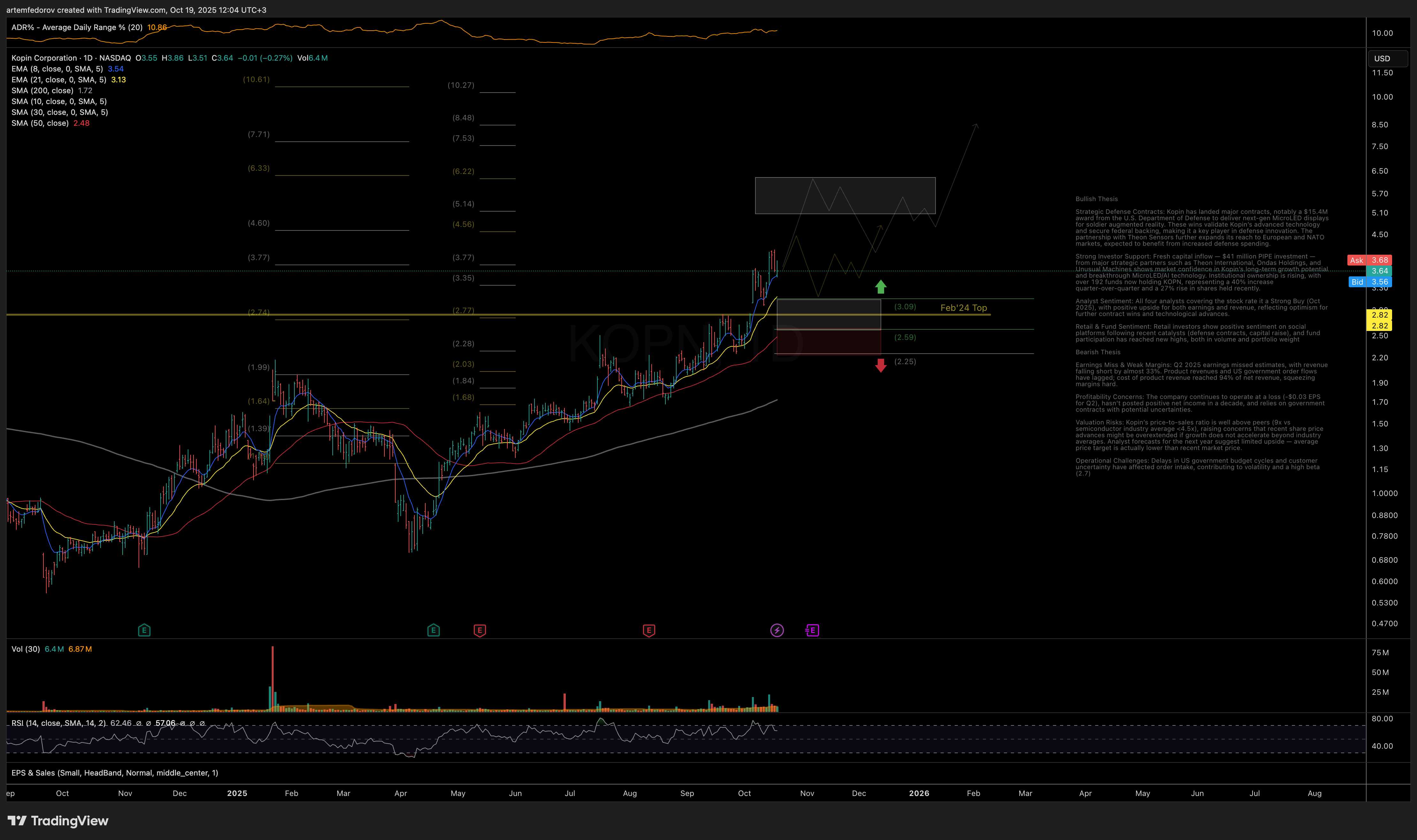The height and width of the screenshot is (840, 1417).
Task: Click the (6.22) level label
Action: click(x=463, y=171)
